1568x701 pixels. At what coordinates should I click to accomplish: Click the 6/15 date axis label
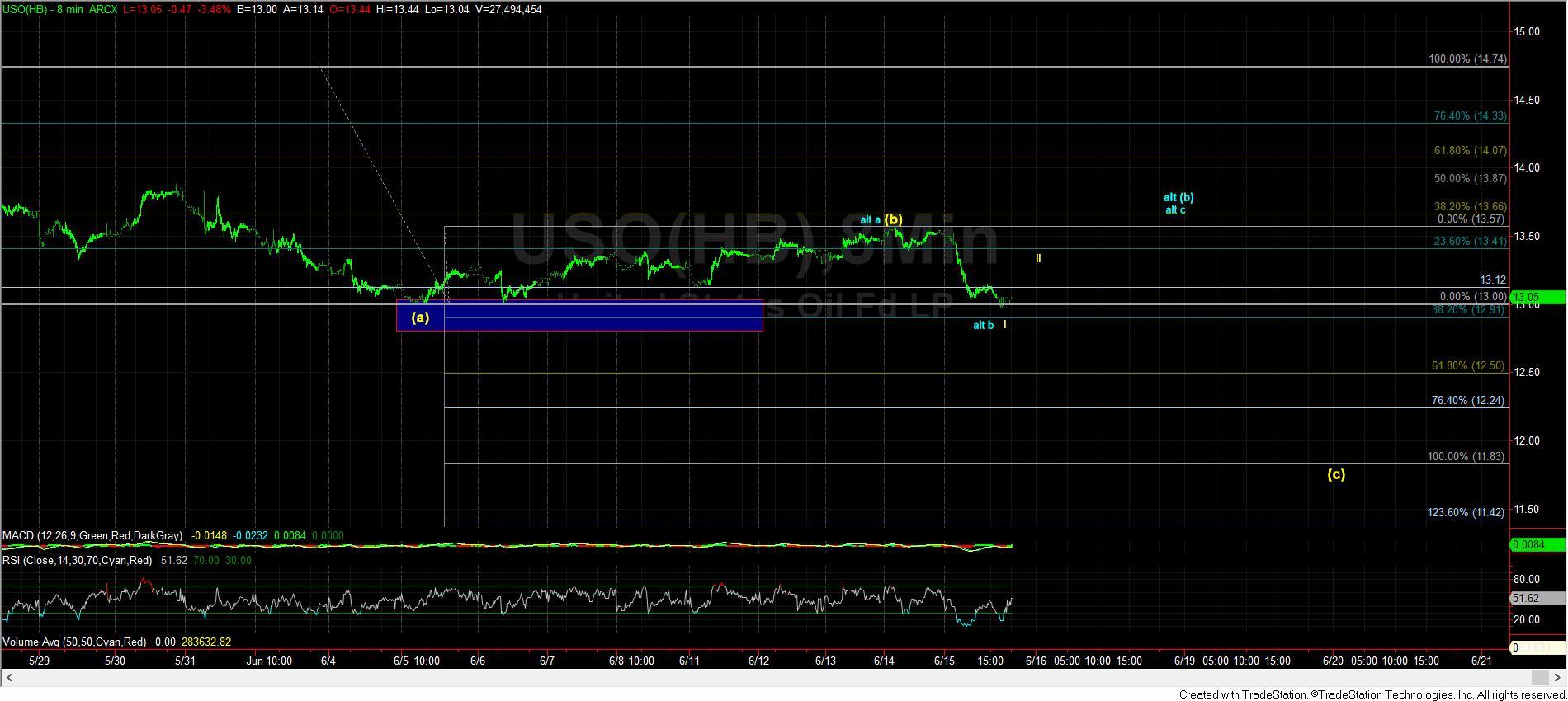945,661
